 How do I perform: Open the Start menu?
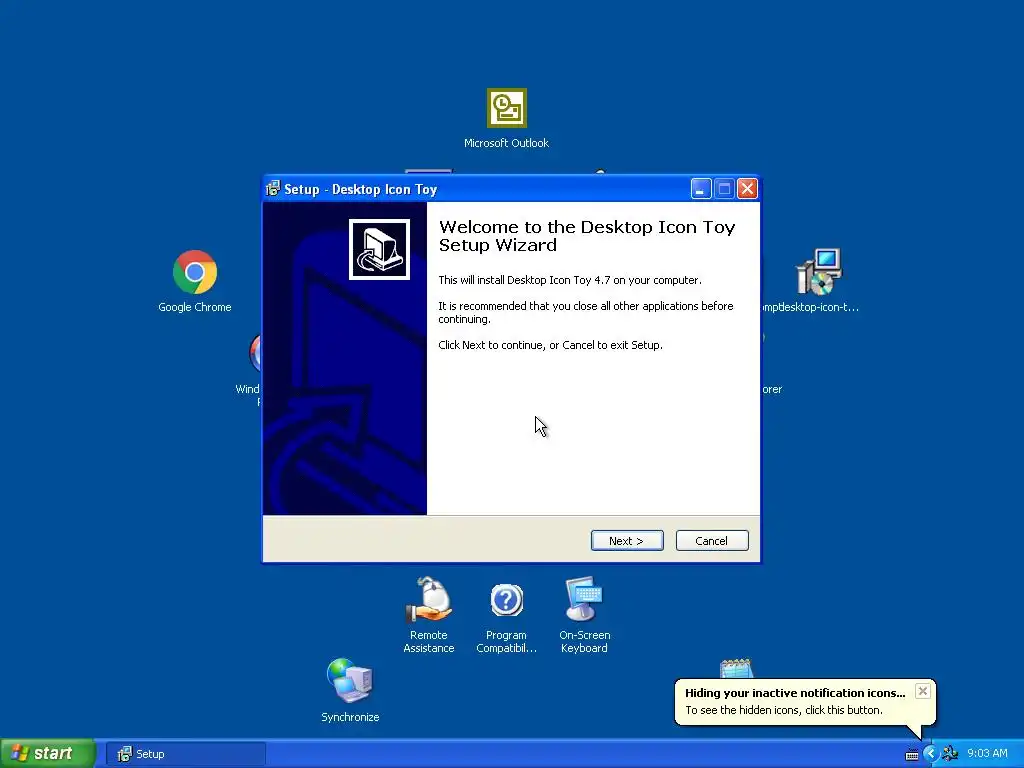pos(47,754)
